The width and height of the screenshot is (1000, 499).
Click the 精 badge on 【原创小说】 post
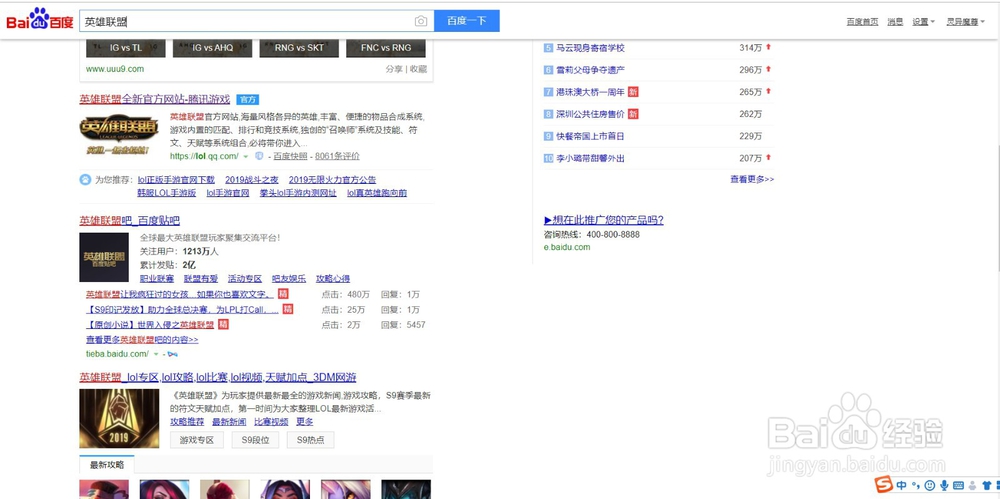tap(224, 325)
